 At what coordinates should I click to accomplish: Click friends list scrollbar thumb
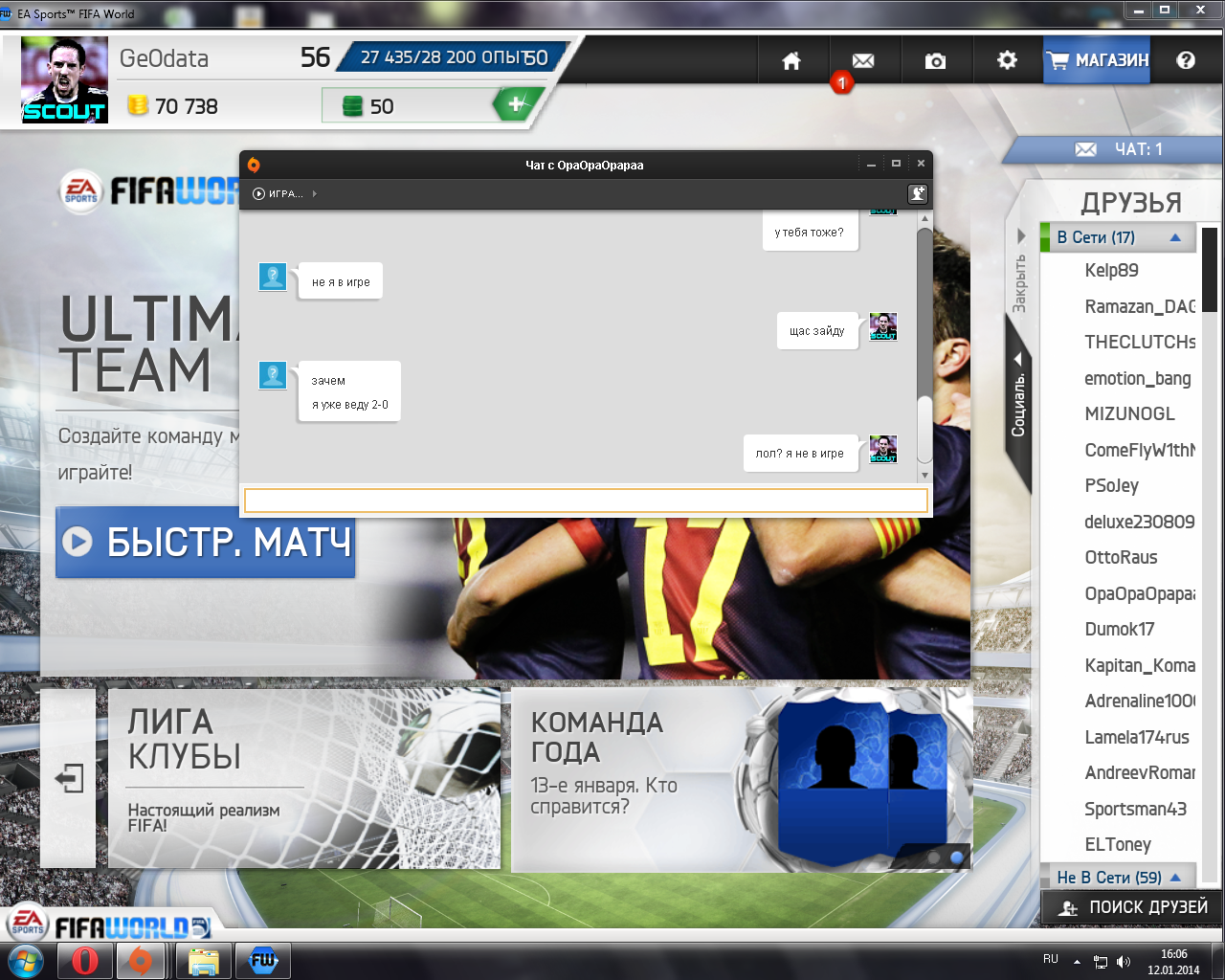(1210, 270)
